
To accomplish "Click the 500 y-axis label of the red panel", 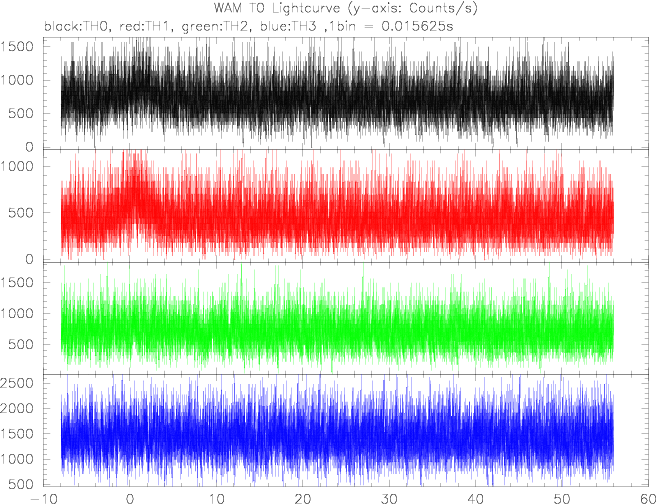I will click(x=22, y=212).
